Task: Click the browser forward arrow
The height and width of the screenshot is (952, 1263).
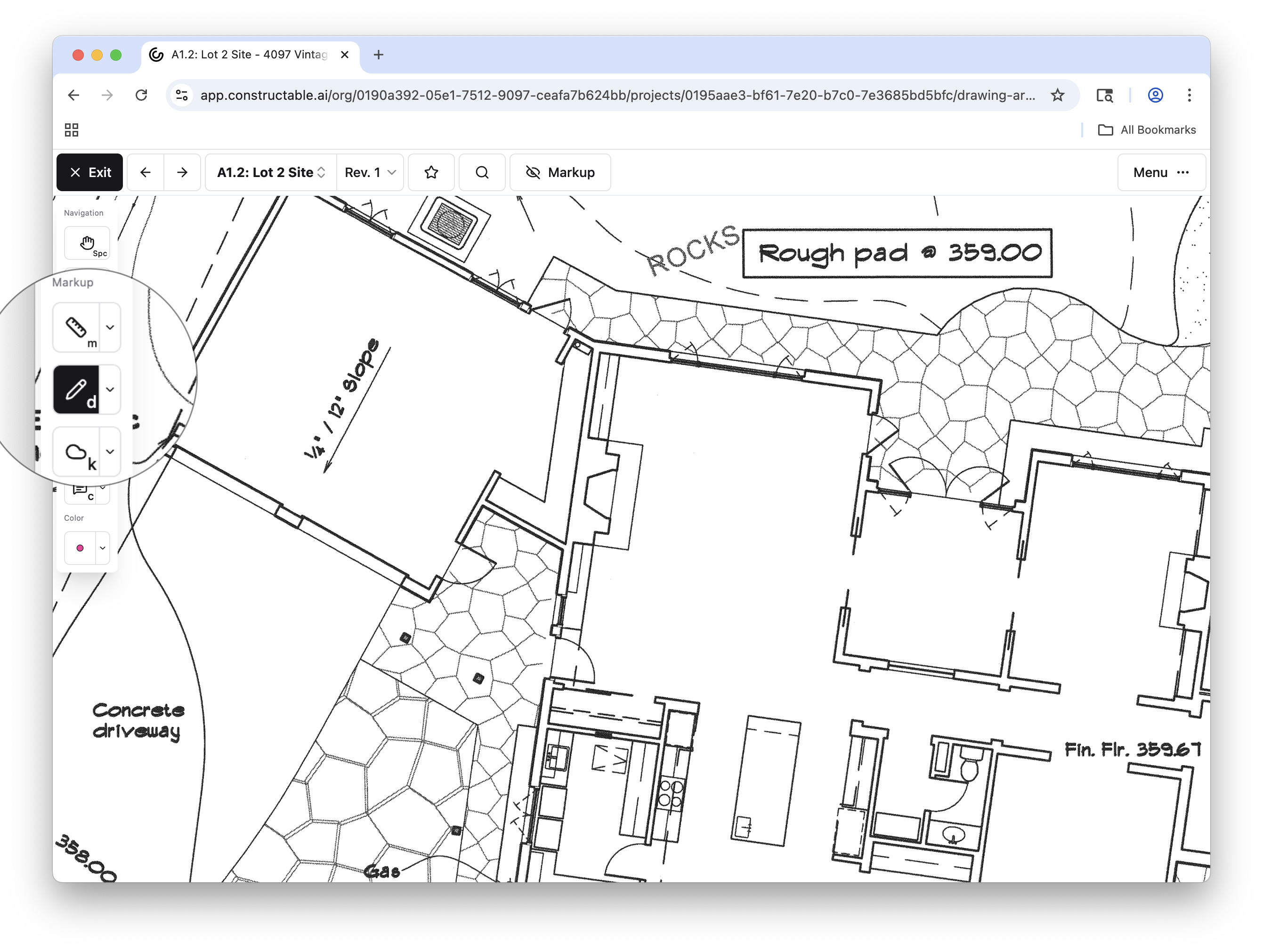Action: 107,95
